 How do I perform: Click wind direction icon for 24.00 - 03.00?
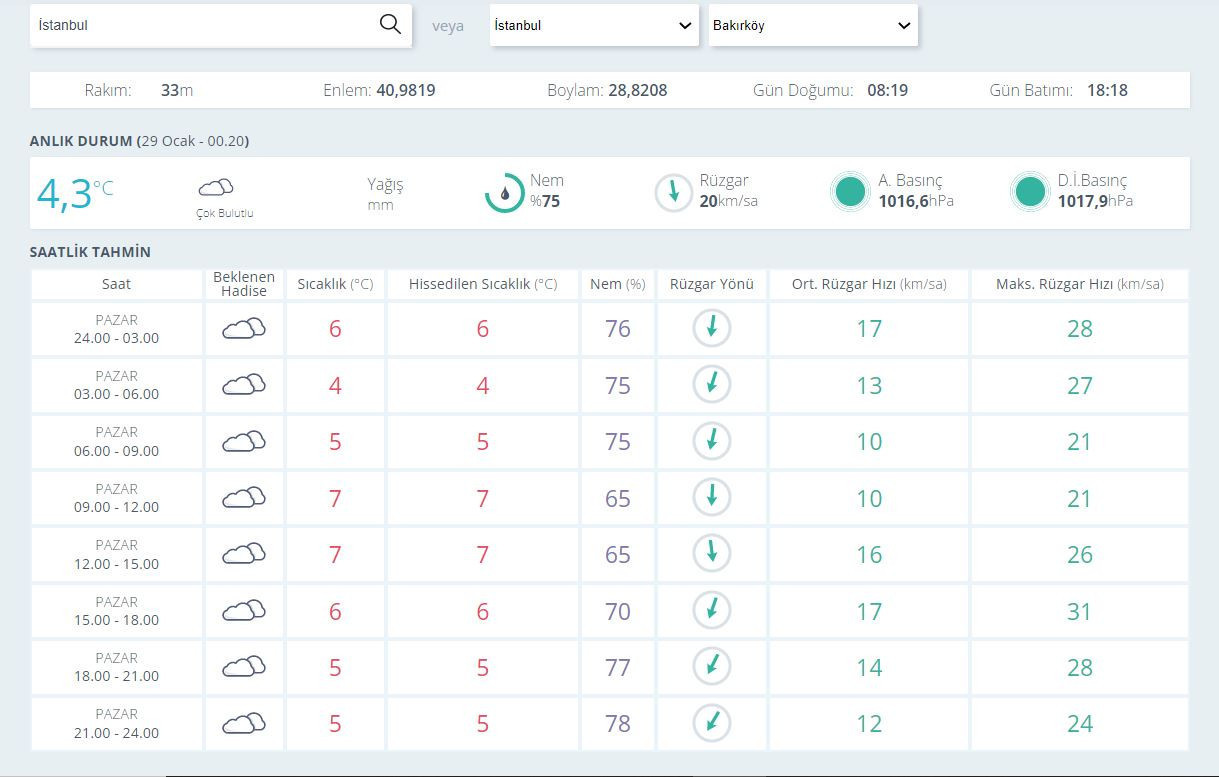(x=712, y=328)
